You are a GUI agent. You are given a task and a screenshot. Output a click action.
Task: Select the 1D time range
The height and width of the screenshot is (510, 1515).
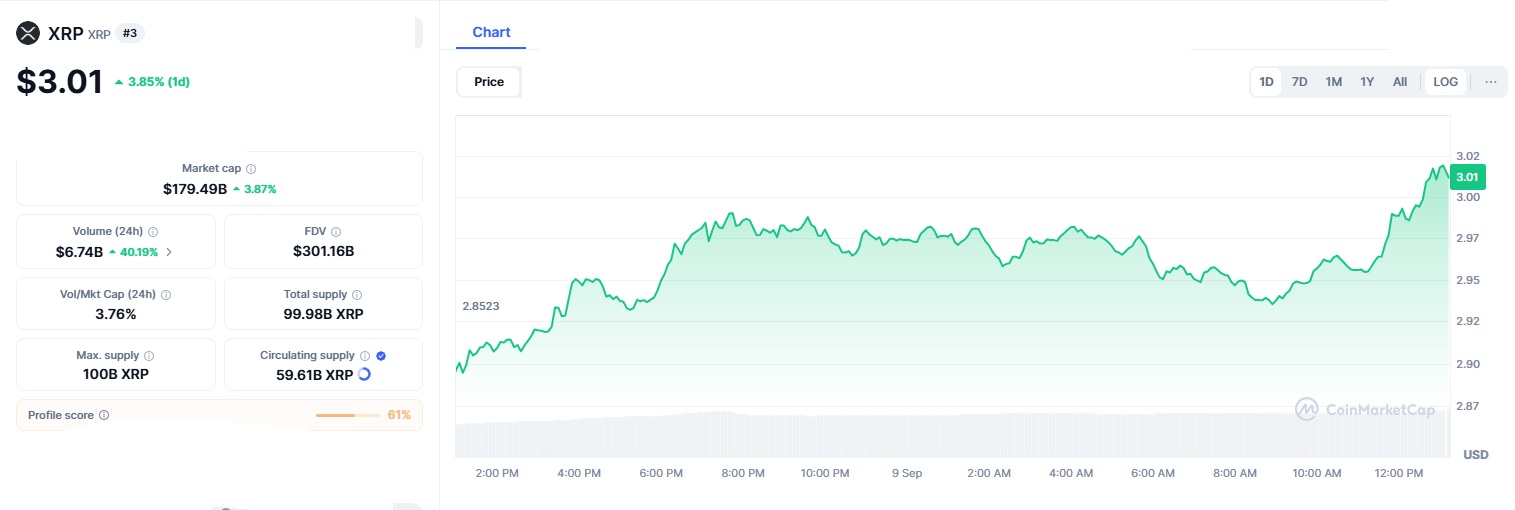[x=1266, y=82]
